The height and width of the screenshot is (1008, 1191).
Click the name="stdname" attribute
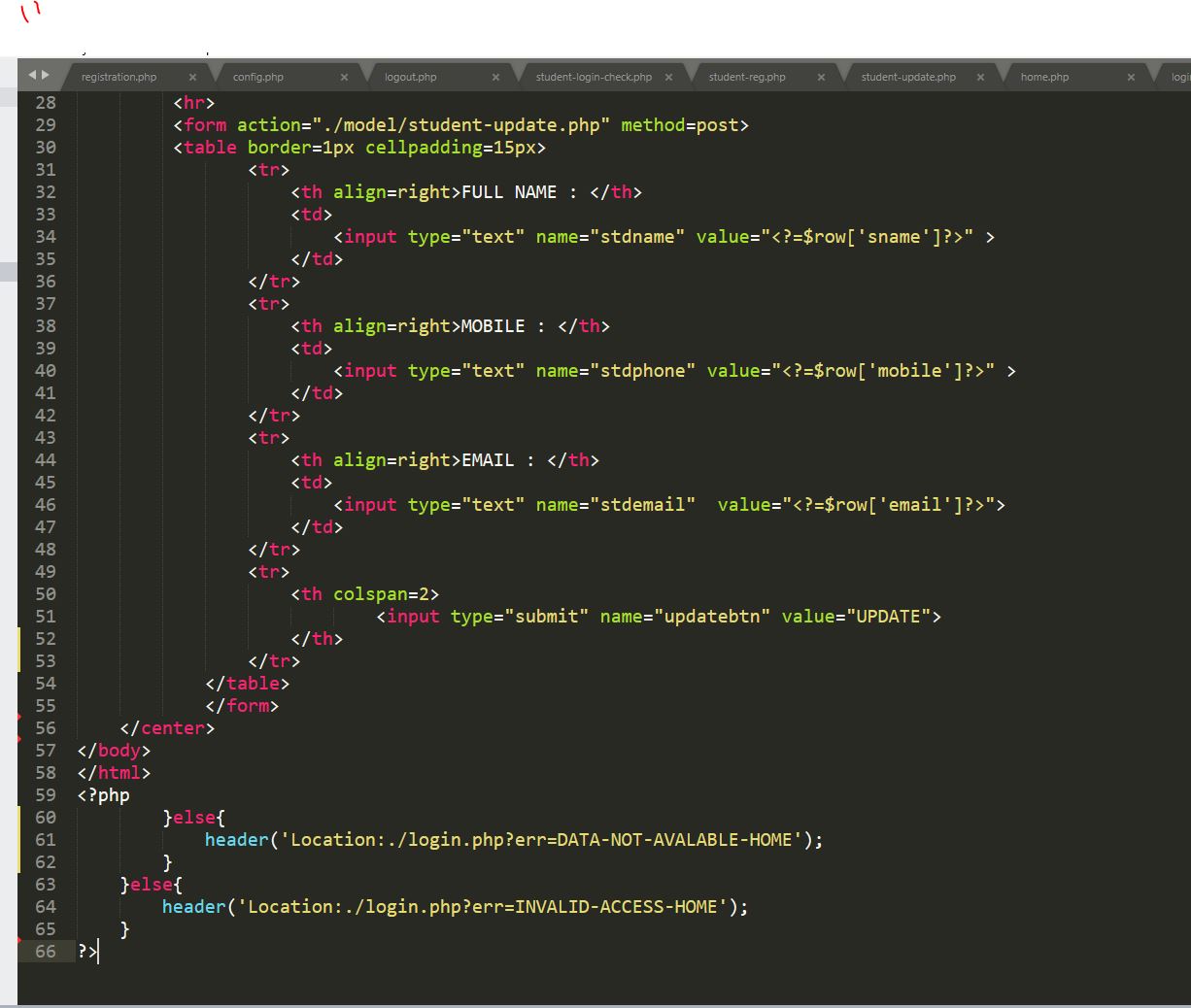point(610,237)
